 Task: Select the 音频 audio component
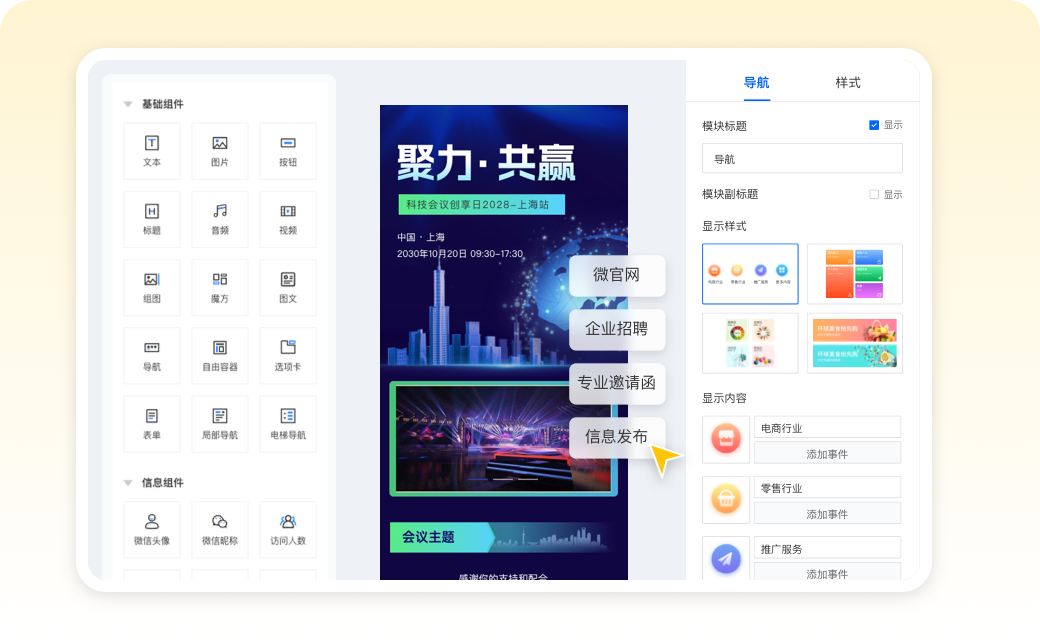(220, 219)
